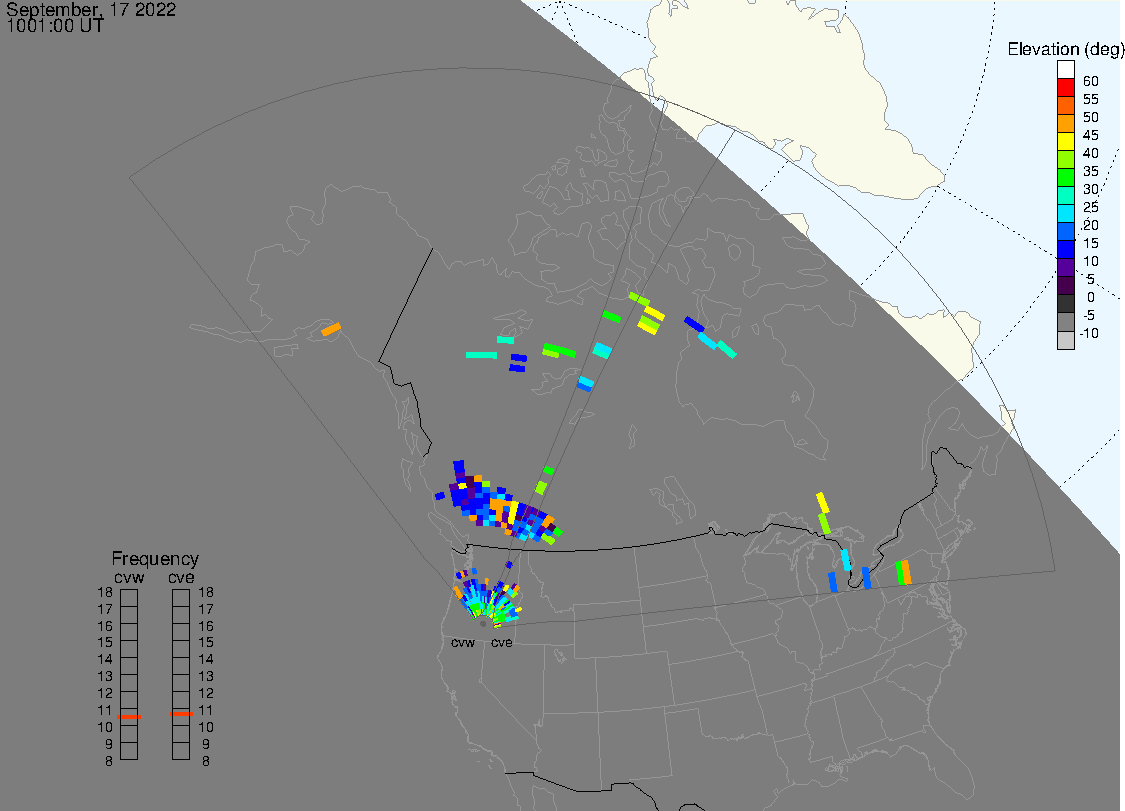Click the bright green 30–35 degree elevation swatch
This screenshot has width=1125, height=811.
point(1065,177)
